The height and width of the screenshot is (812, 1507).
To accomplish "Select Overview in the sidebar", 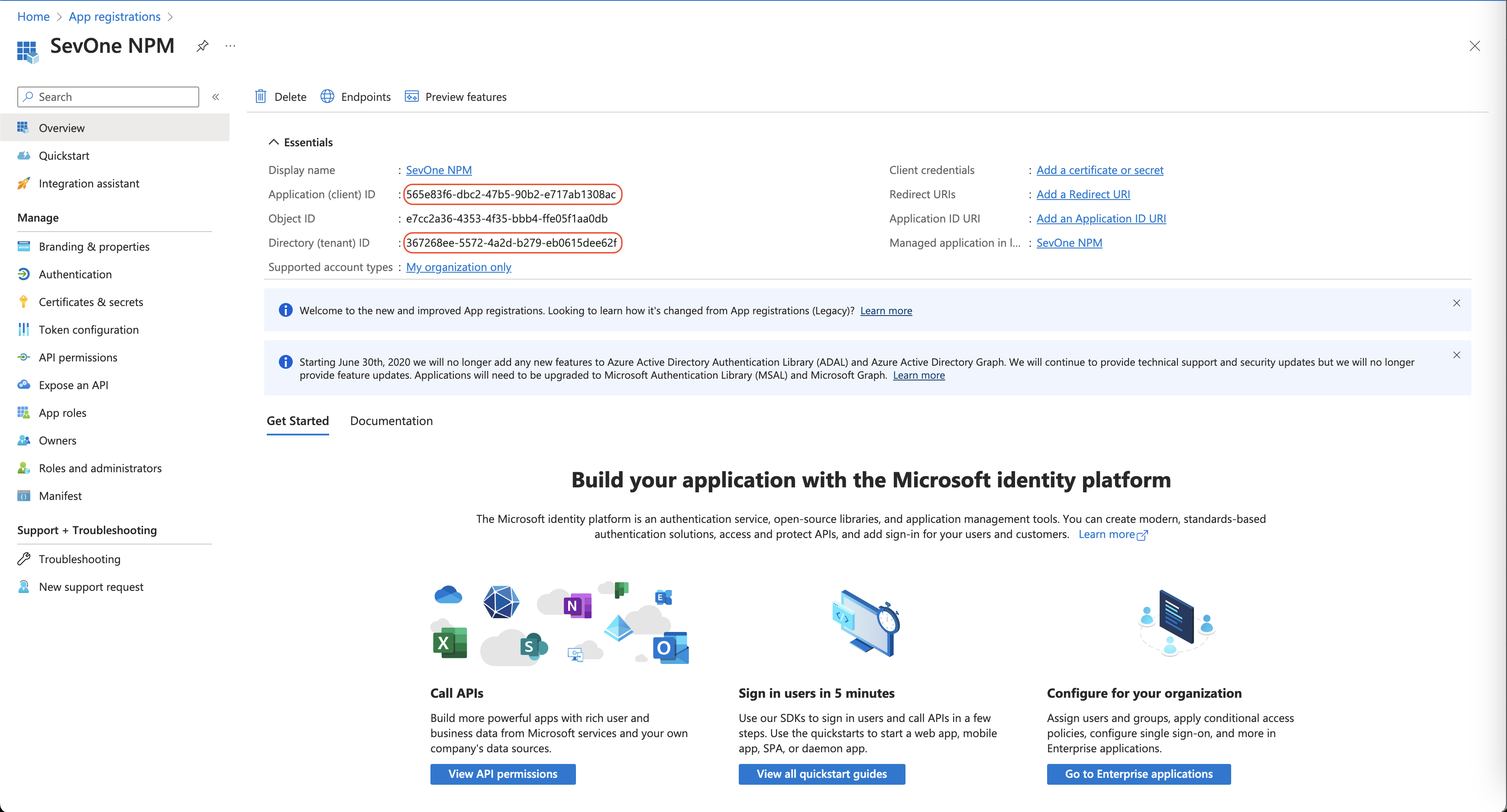I will pyautogui.click(x=115, y=127).
